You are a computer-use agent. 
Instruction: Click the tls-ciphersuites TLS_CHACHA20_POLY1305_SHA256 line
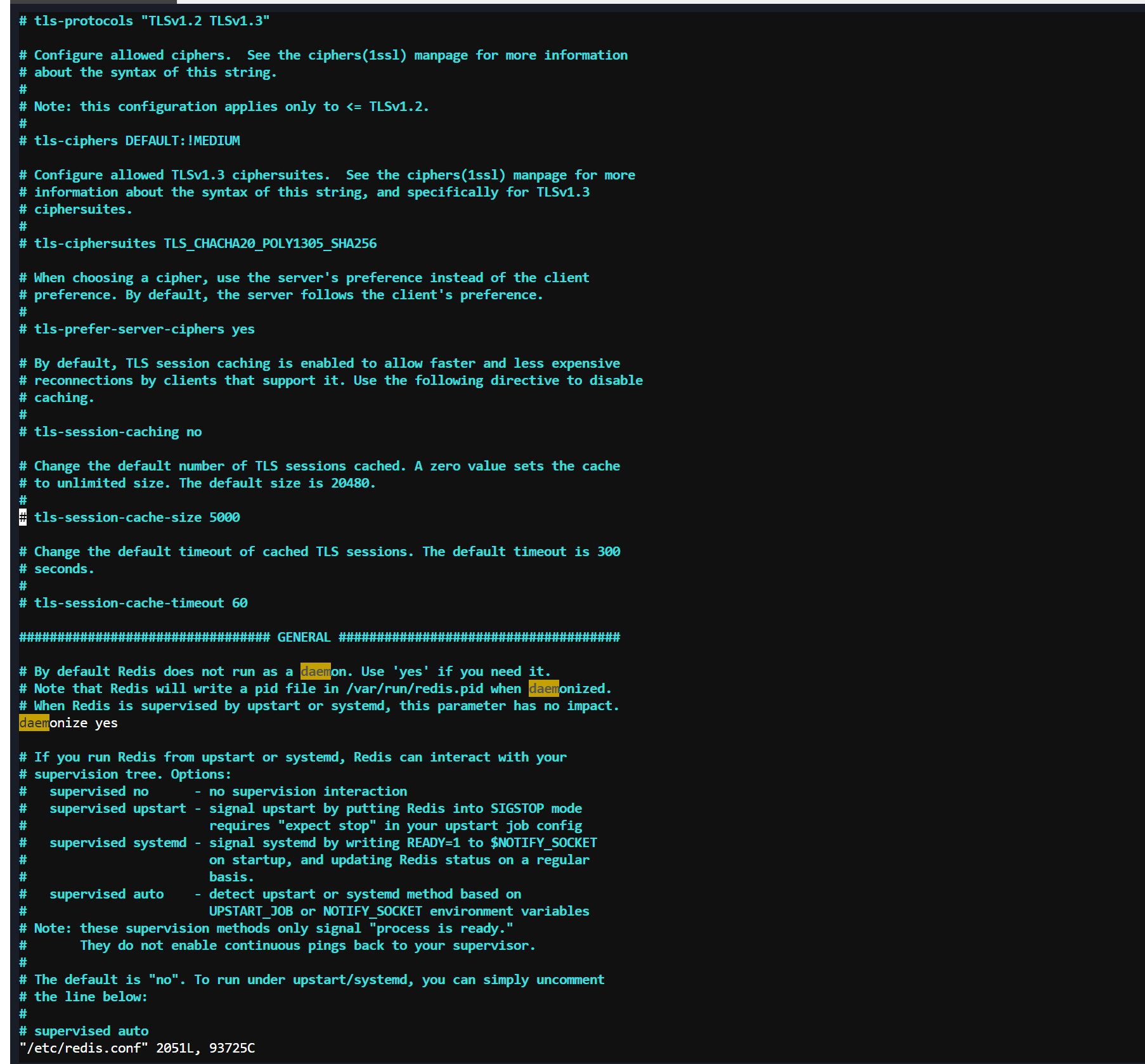(x=198, y=243)
